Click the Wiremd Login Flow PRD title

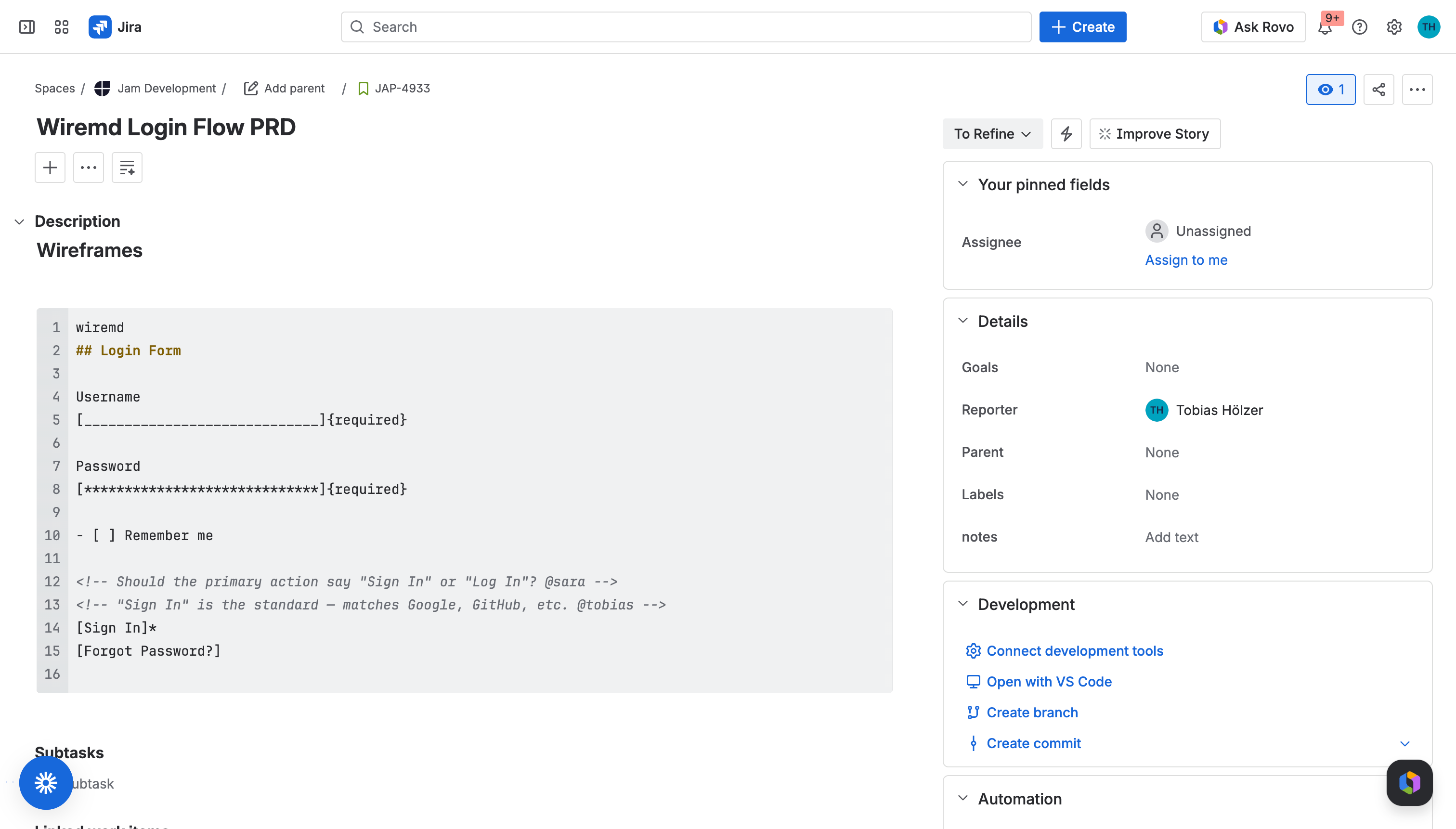166,128
